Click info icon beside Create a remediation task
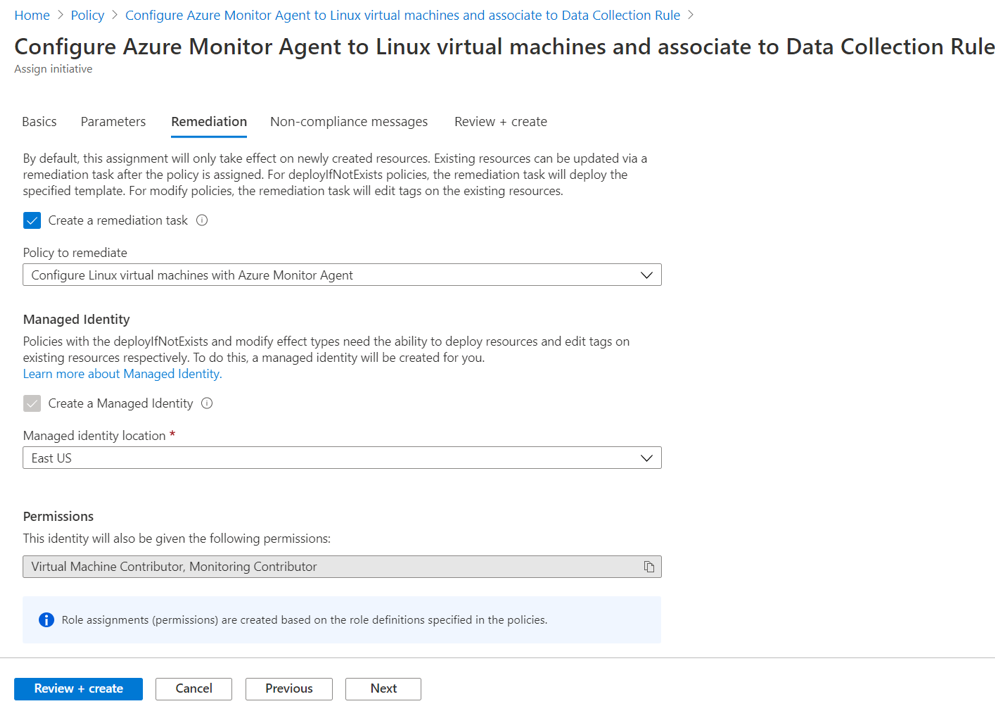This screenshot has height=715, width=1002. (x=202, y=220)
